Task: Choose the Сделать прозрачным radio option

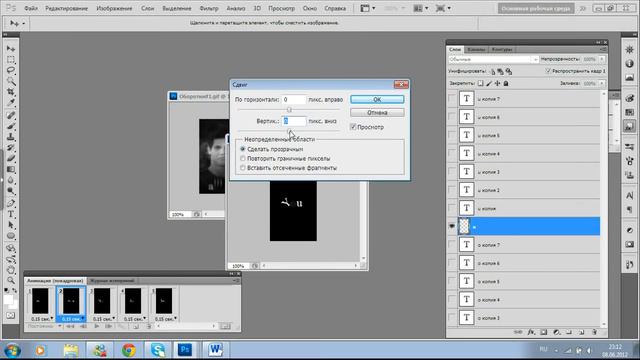Action: [x=243, y=149]
